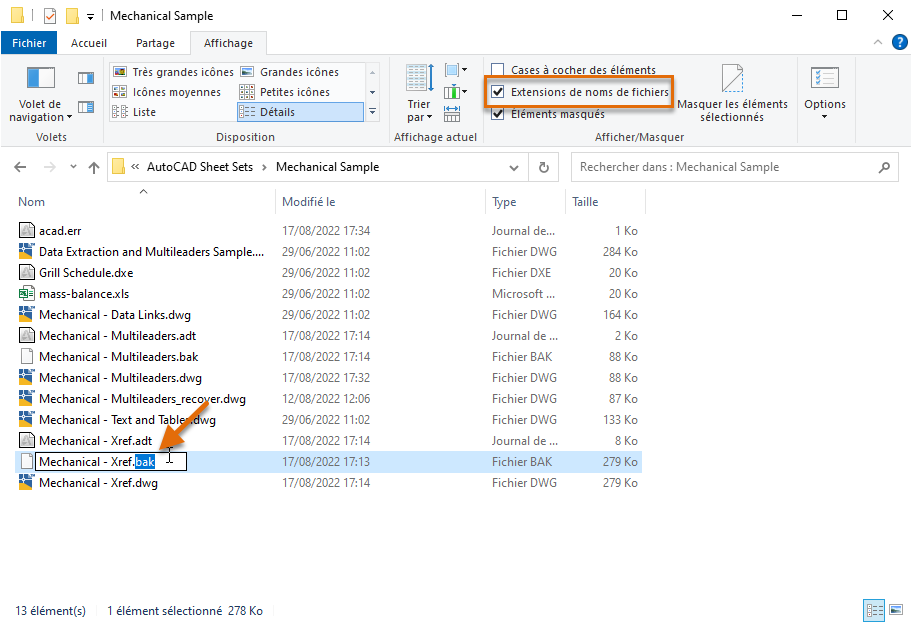Sort by the Taille column header
This screenshot has height=623, width=912.
[x=585, y=202]
